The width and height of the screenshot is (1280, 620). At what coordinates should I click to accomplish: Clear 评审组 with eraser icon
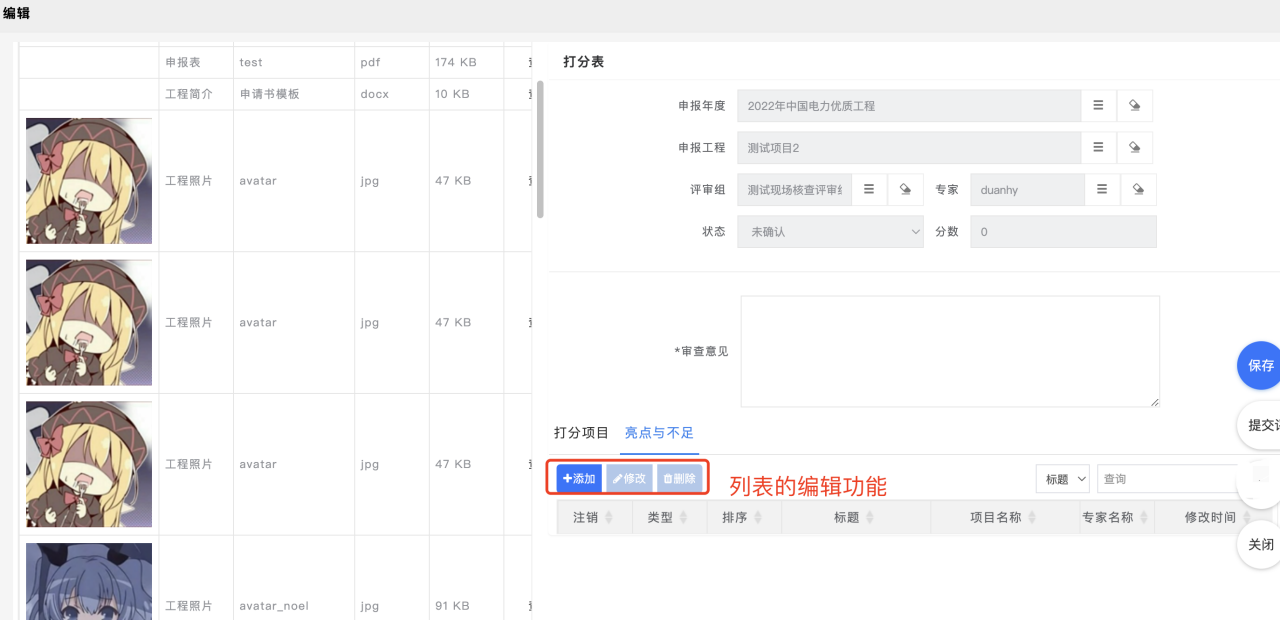pos(905,189)
